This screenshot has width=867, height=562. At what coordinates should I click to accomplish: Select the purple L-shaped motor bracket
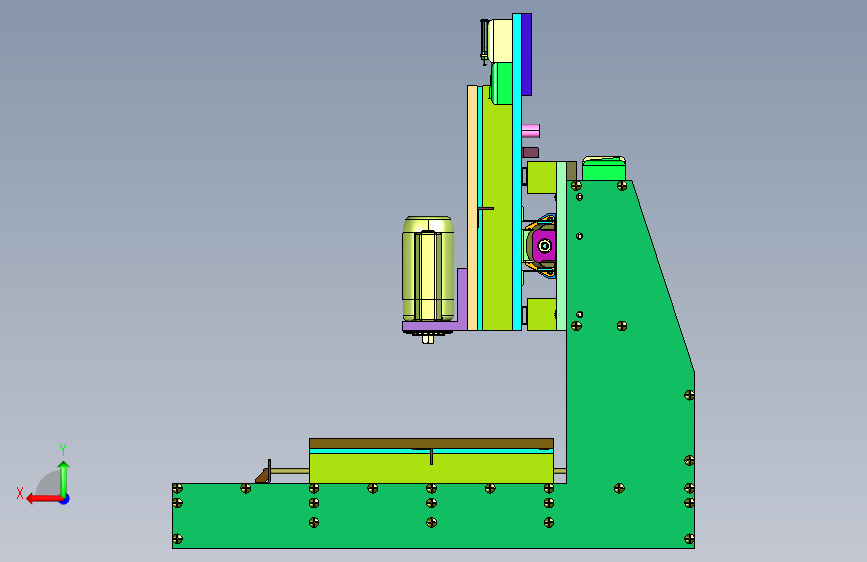(x=462, y=301)
